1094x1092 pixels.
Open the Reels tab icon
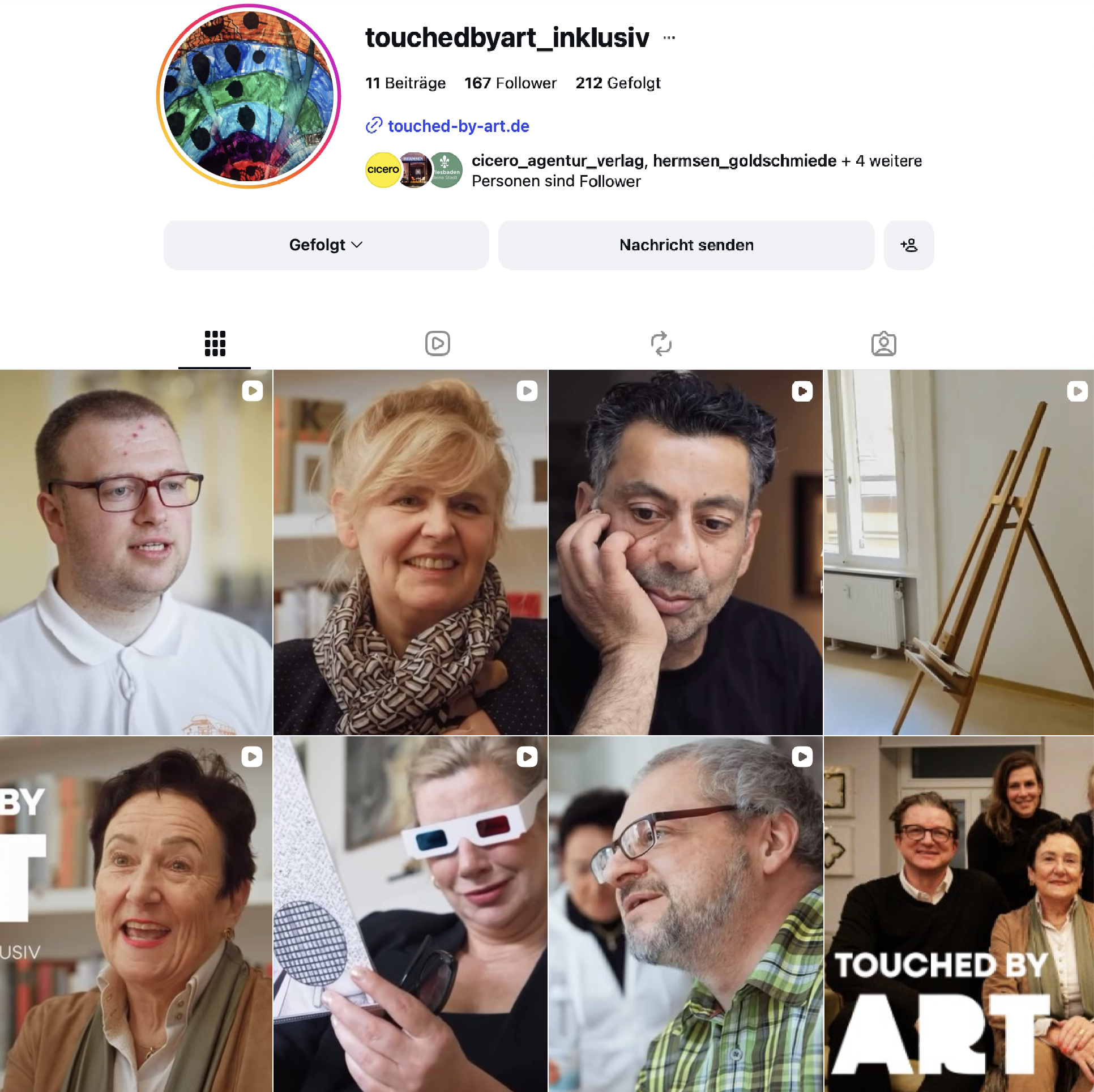[x=438, y=343]
